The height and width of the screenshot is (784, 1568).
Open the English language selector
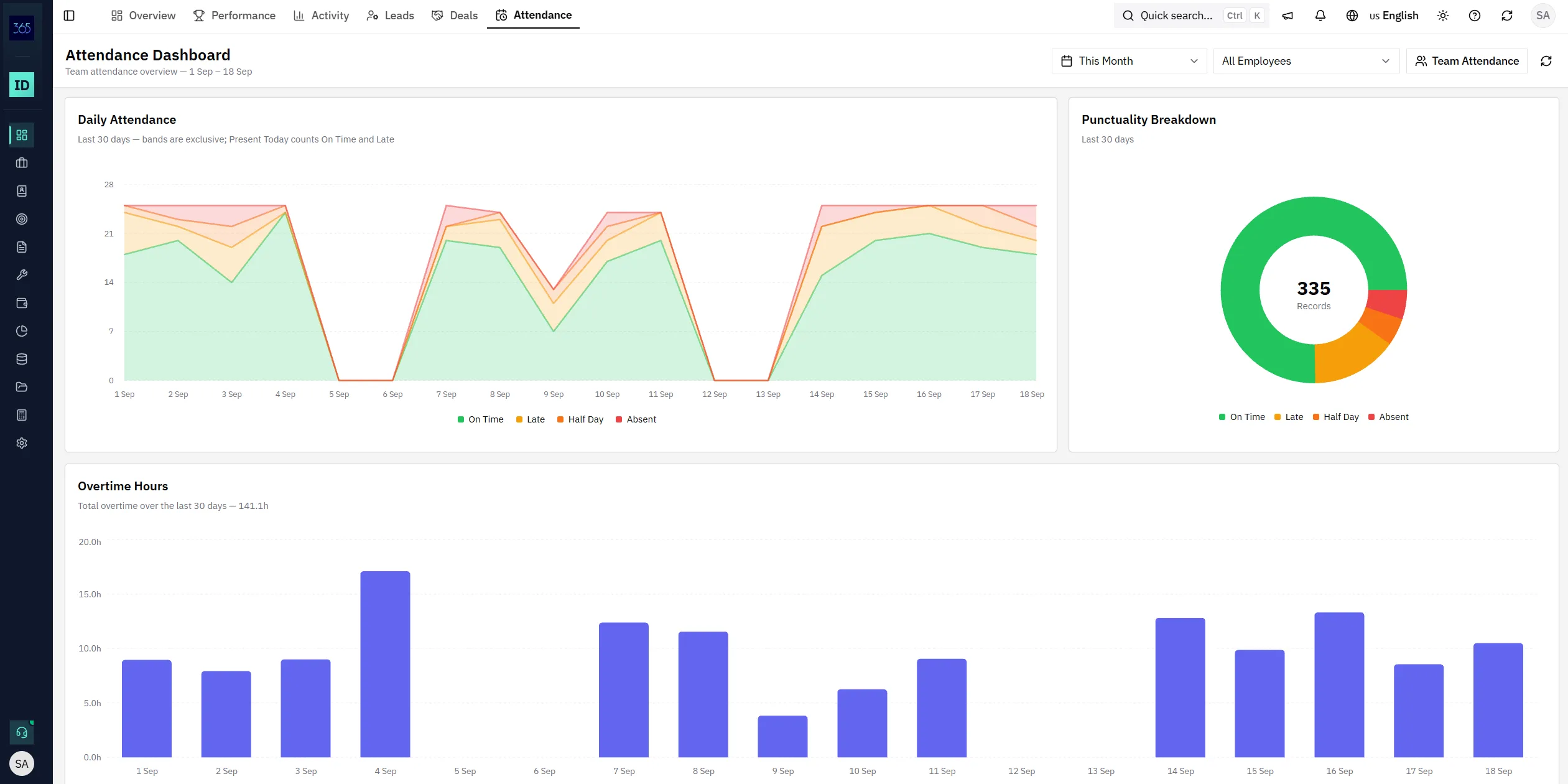point(1382,16)
